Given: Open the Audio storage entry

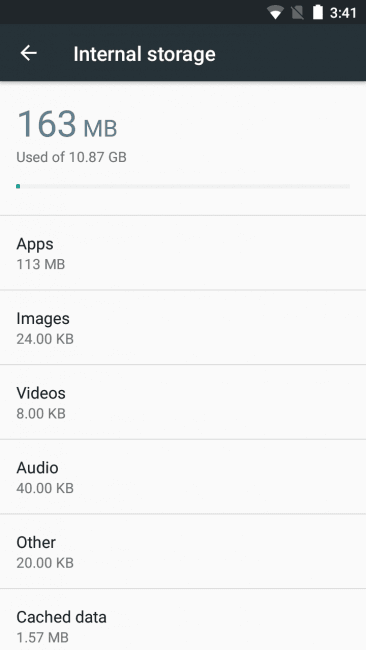Looking at the screenshot, I should (x=183, y=477).
